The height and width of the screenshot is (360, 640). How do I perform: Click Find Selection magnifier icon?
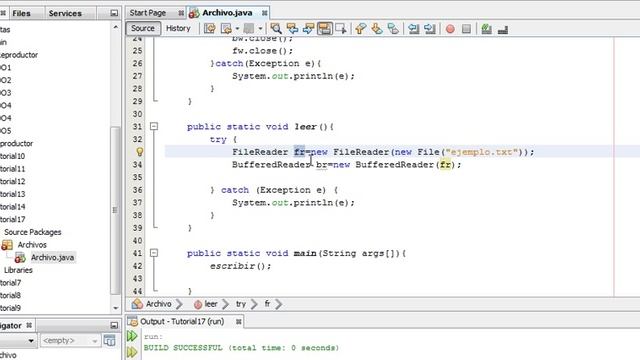[x=276, y=29]
